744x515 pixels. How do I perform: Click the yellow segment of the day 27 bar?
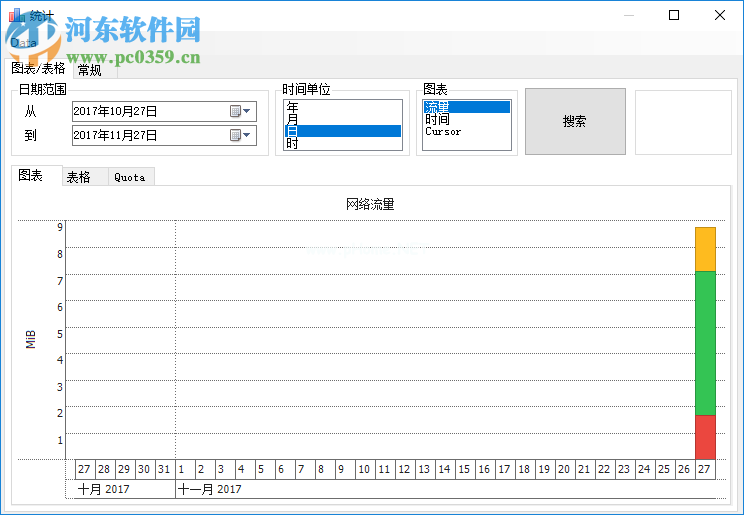click(705, 249)
